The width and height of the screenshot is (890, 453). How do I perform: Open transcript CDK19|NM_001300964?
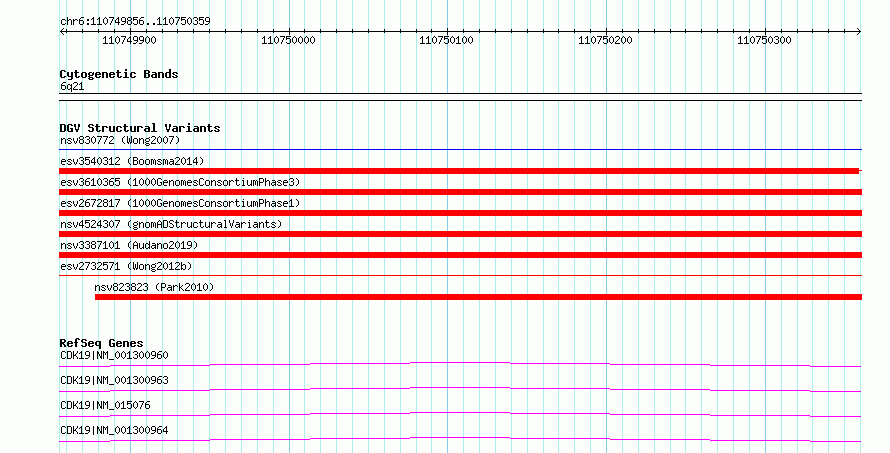(114, 430)
